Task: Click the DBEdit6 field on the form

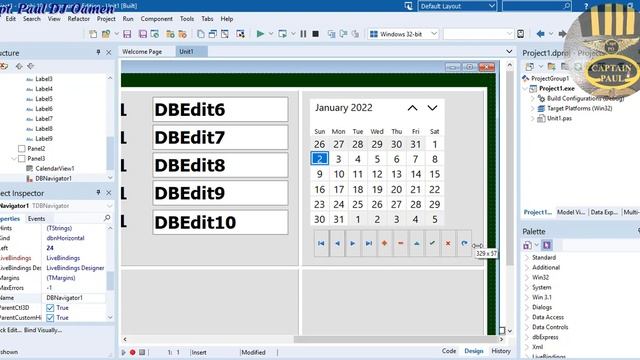Action: tap(220, 109)
